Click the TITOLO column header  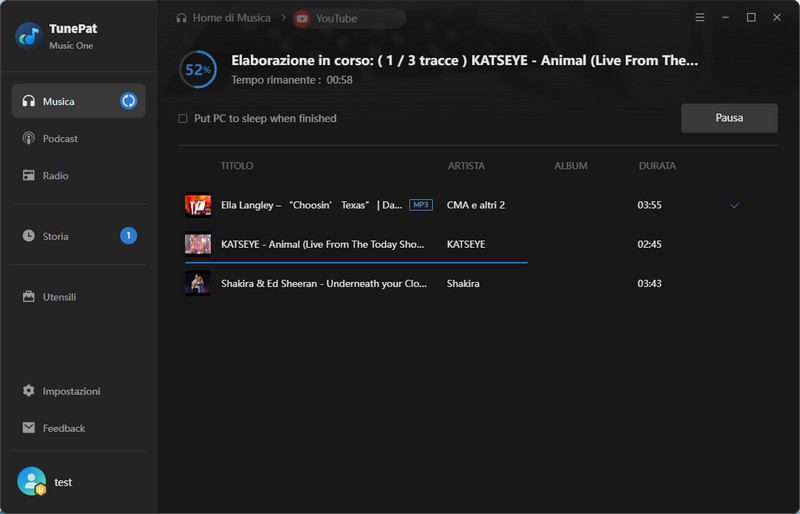[x=237, y=166]
